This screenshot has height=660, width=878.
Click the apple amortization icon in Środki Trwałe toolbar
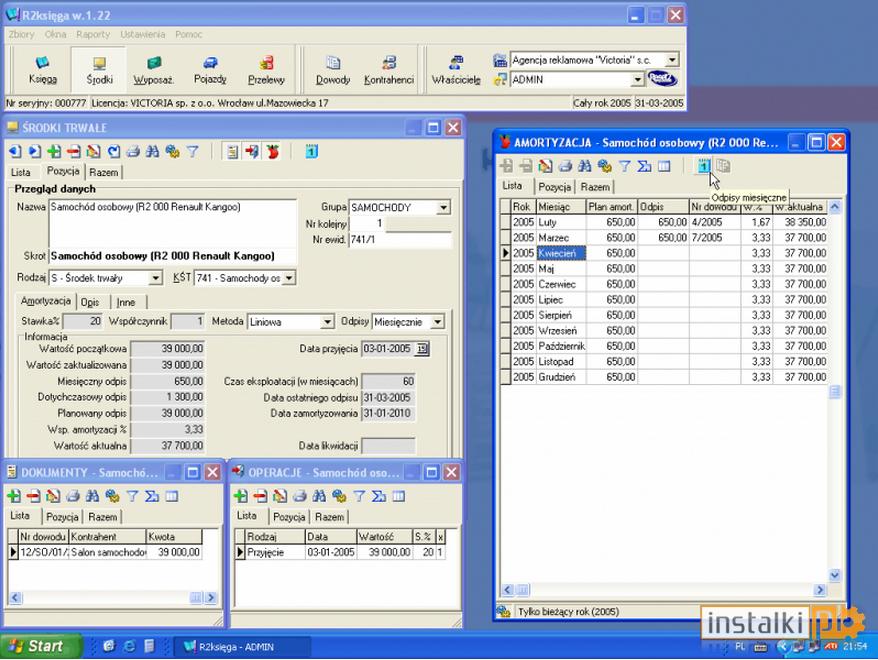click(273, 151)
